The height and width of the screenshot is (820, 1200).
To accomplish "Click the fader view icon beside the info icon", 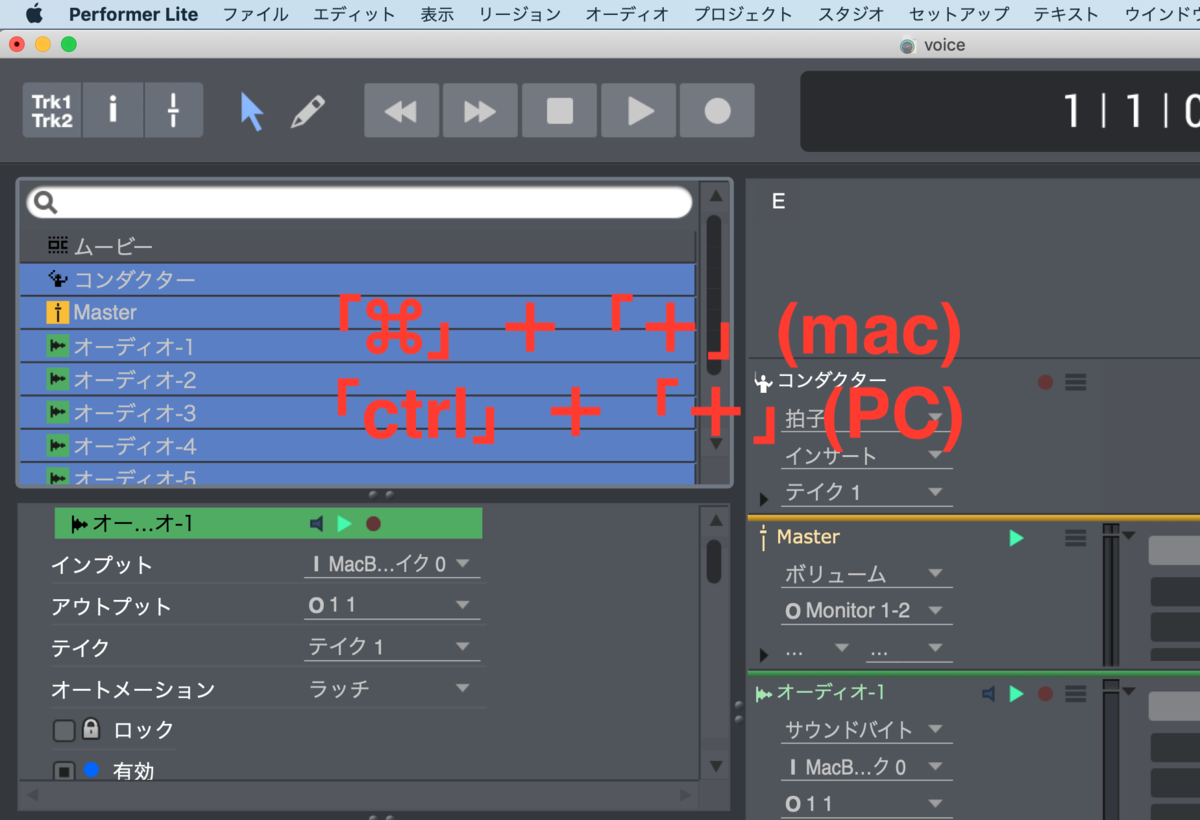I will (174, 110).
